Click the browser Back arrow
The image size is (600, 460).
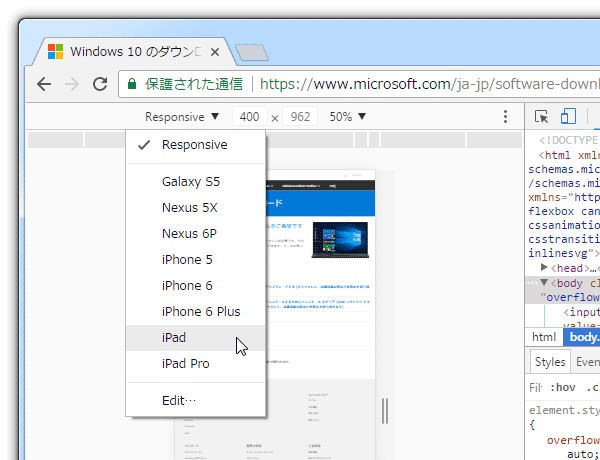coord(44,84)
